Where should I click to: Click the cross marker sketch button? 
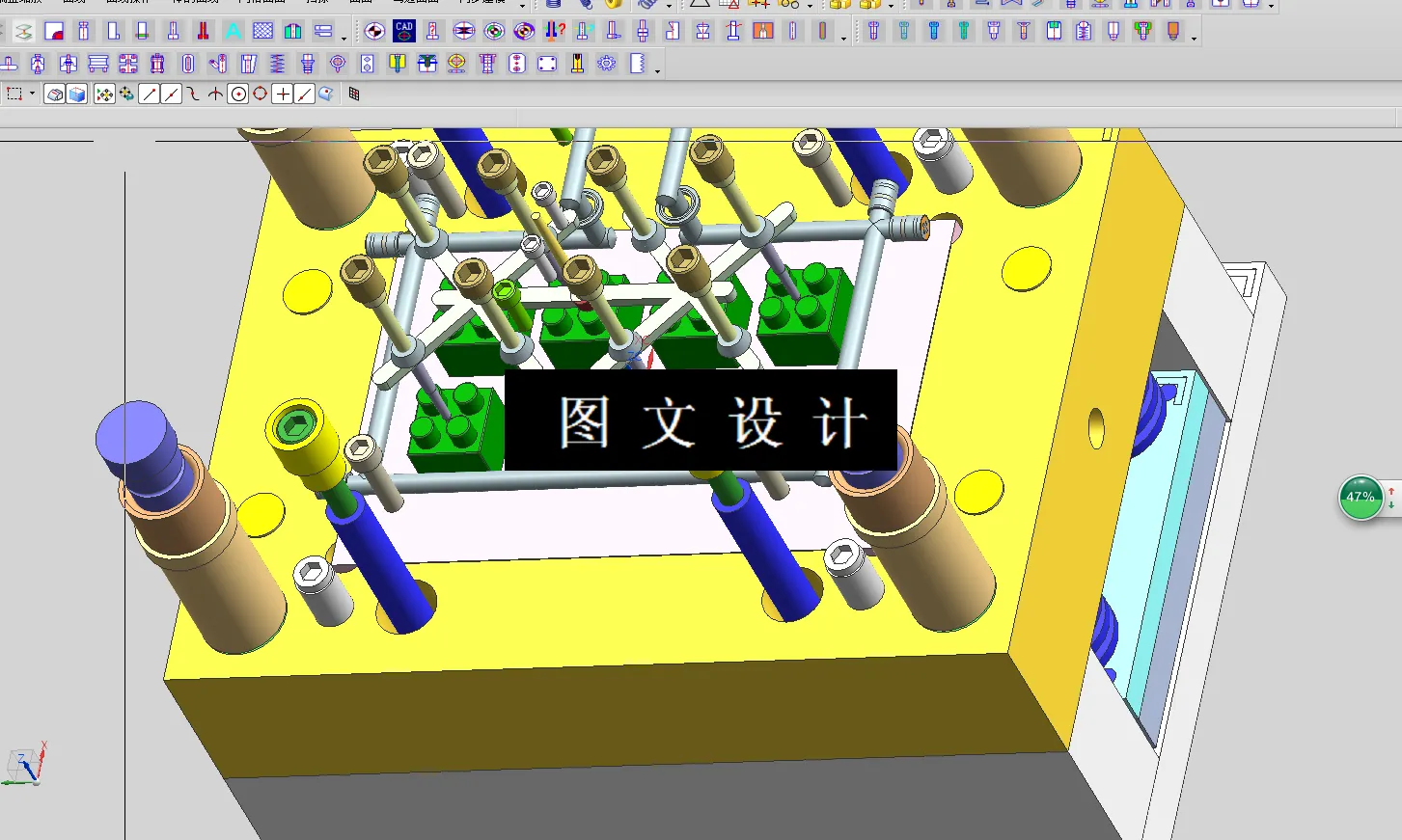pyautogui.click(x=283, y=94)
